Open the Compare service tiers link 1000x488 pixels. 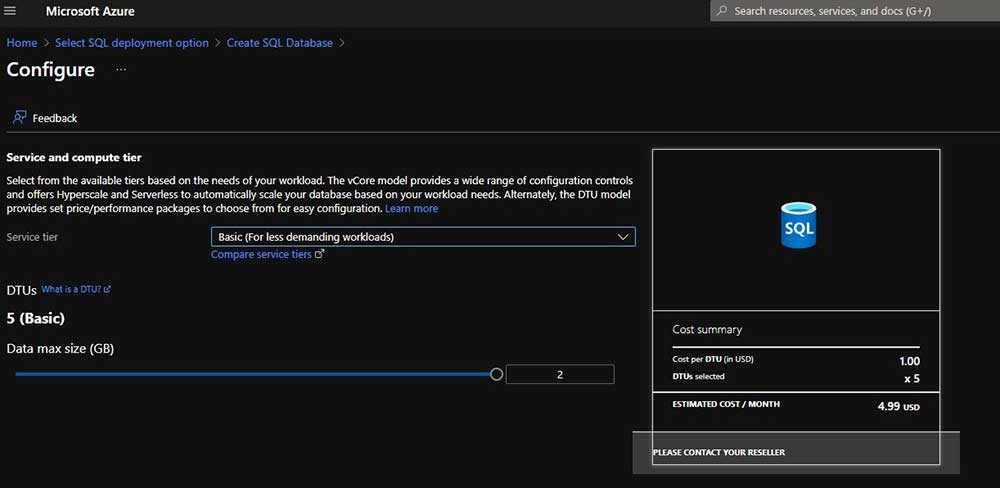click(261, 255)
